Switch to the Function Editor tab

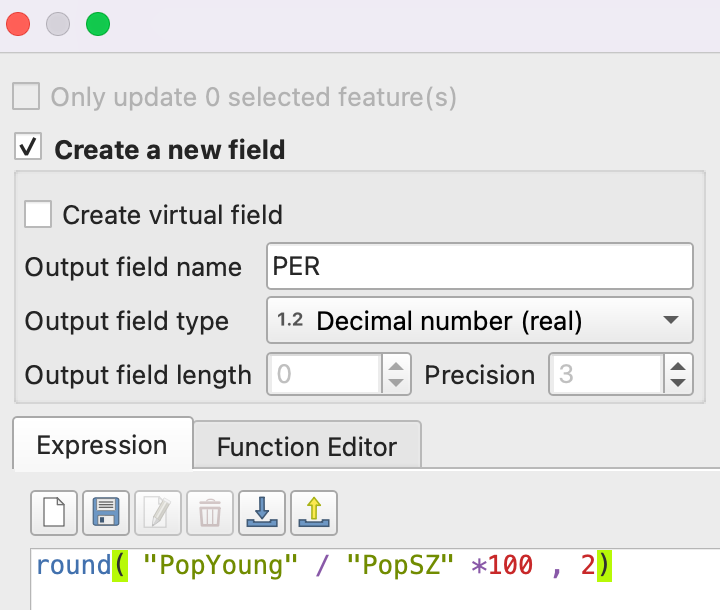(306, 446)
